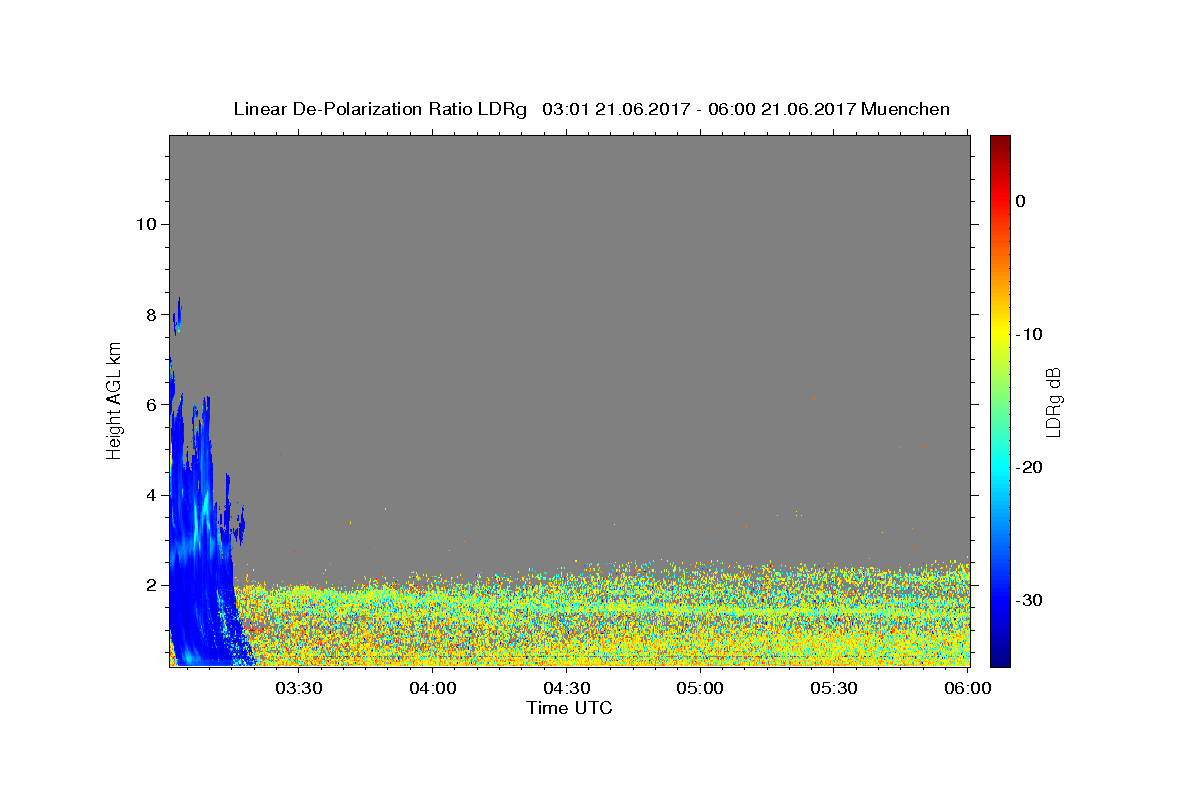Click the 'Height AGL km' axis label

click(x=114, y=400)
